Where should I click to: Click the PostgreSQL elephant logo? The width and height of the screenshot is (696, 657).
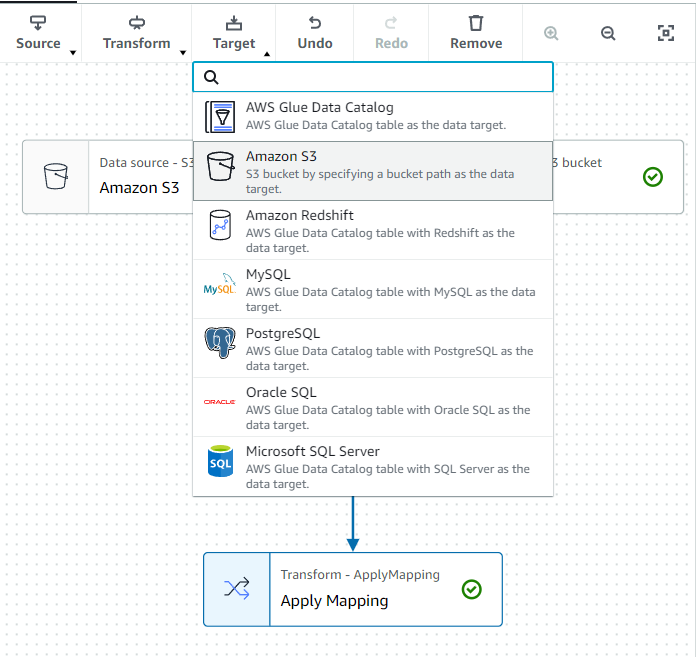click(220, 343)
